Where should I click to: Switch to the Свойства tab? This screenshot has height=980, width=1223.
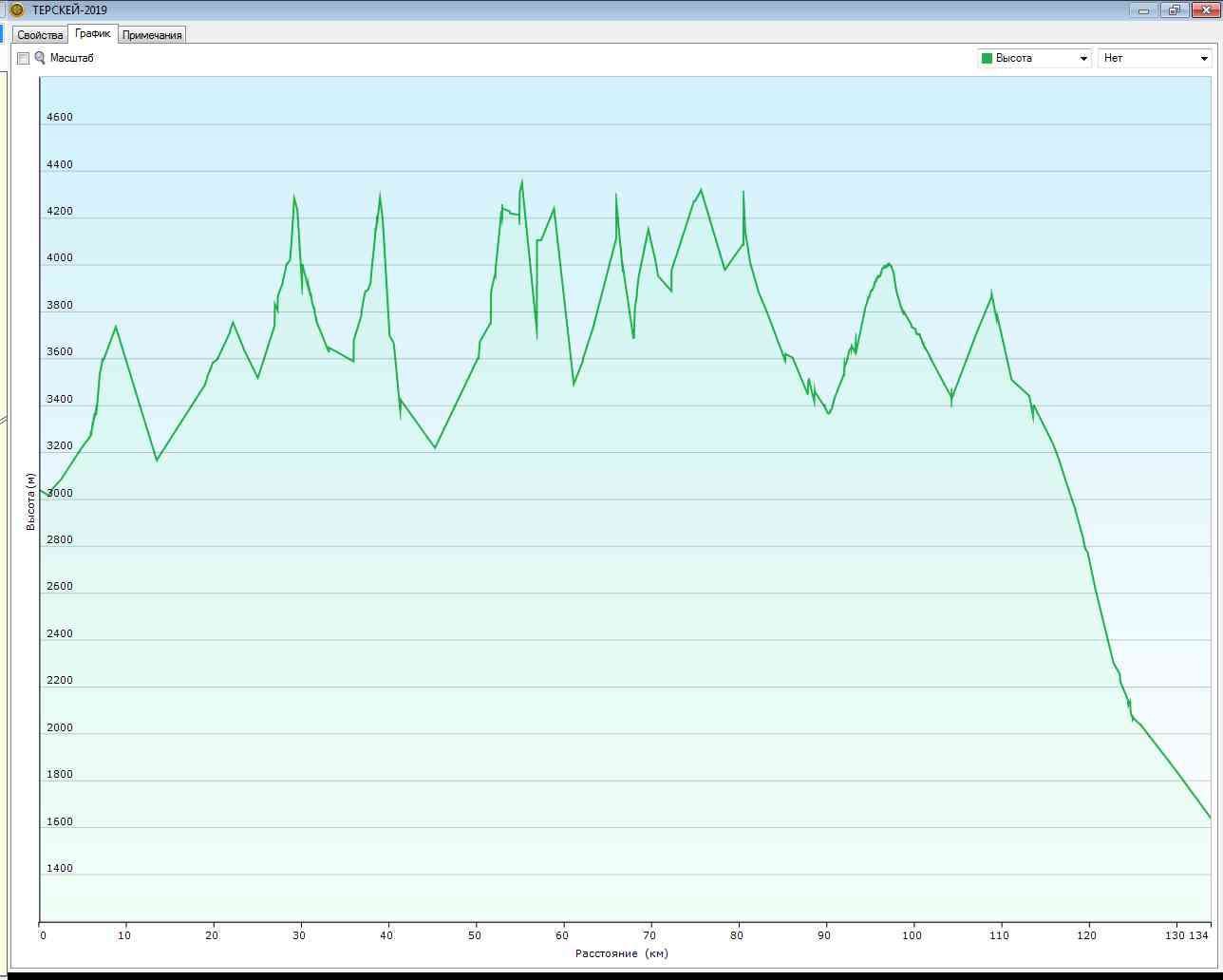40,35
